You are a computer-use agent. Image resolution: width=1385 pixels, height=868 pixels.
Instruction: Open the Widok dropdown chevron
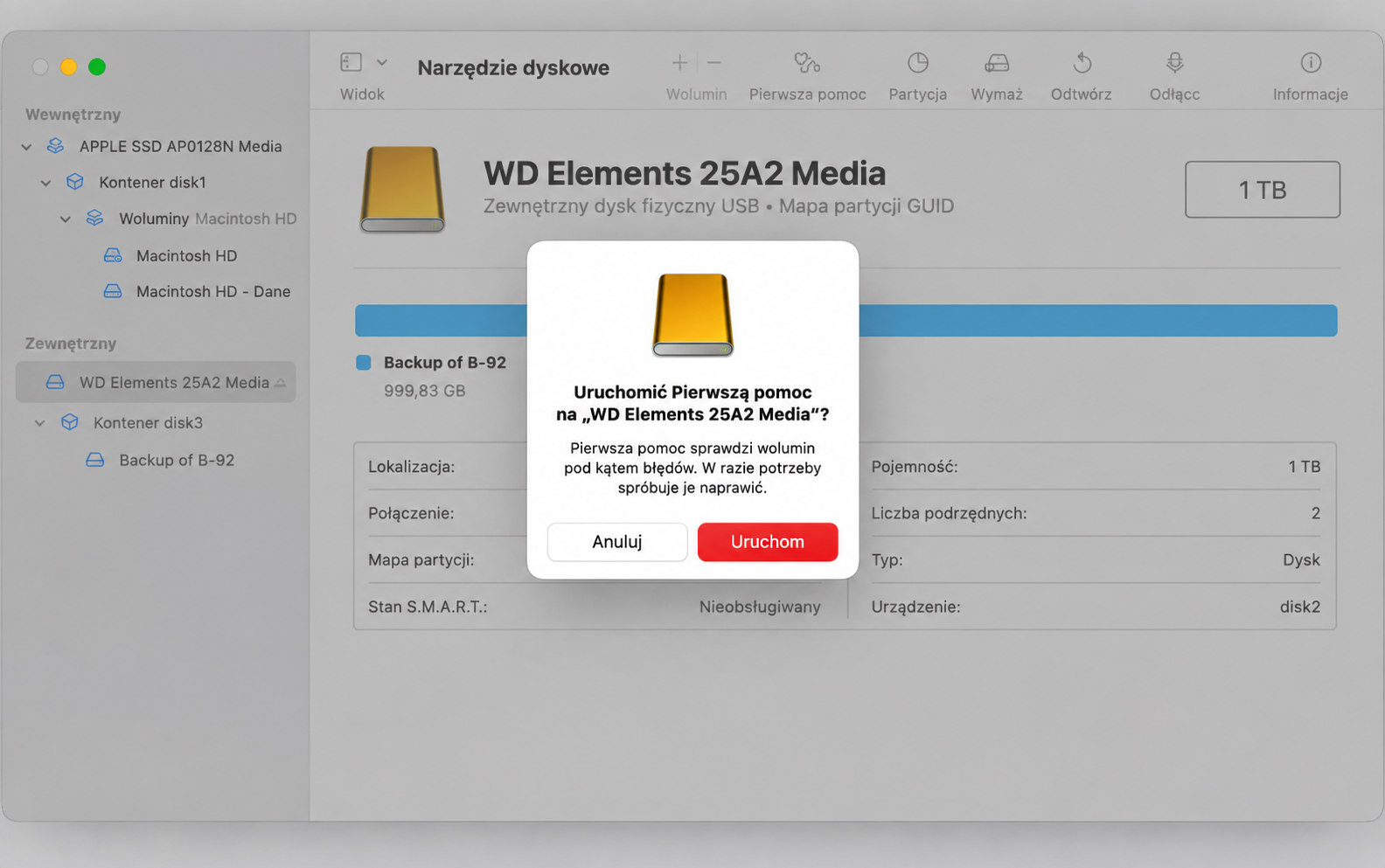[382, 63]
